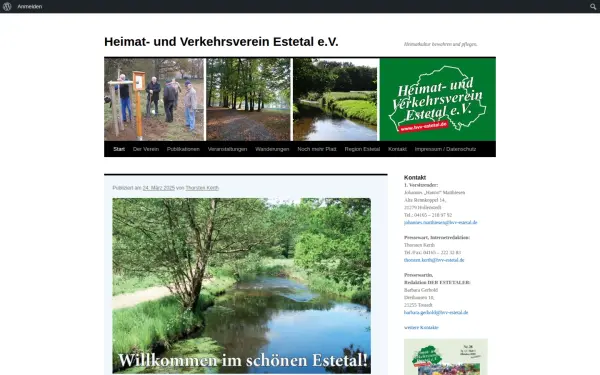
Task: Select the Start menu item
Action: click(119, 149)
